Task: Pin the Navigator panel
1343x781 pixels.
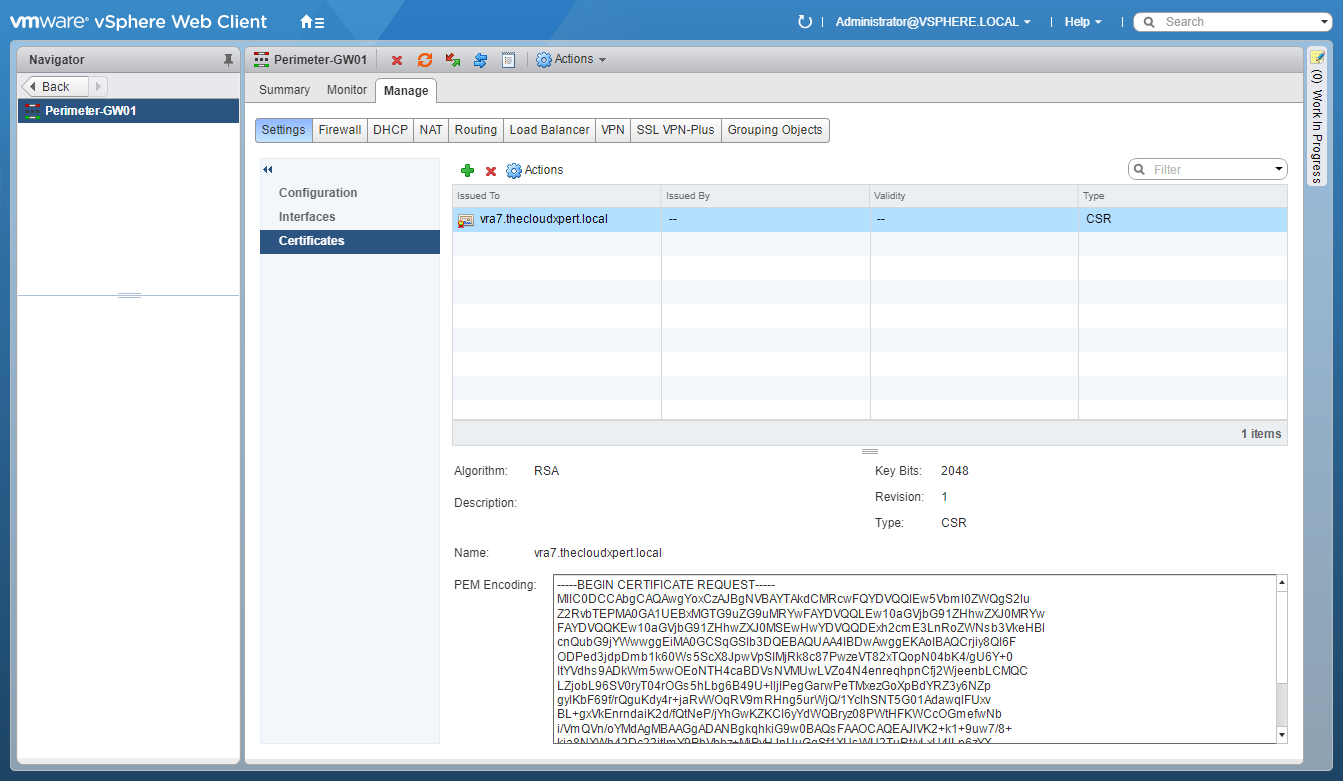Action: pyautogui.click(x=228, y=60)
